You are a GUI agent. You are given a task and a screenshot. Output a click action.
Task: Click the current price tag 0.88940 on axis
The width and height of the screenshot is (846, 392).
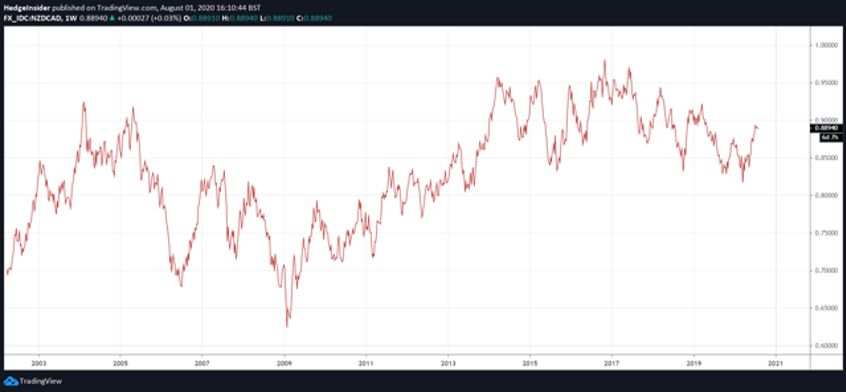(828, 128)
